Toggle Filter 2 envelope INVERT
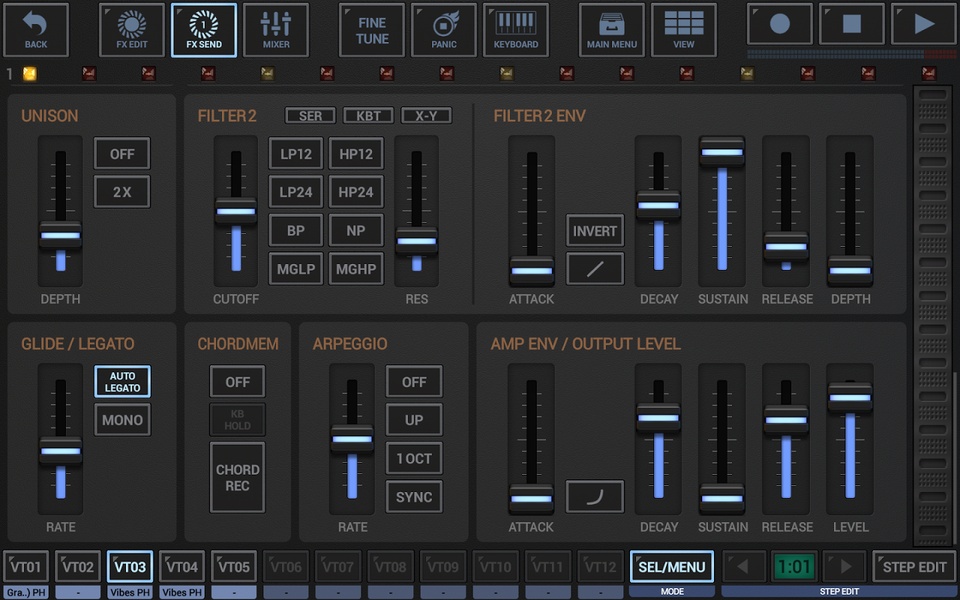 tap(594, 231)
